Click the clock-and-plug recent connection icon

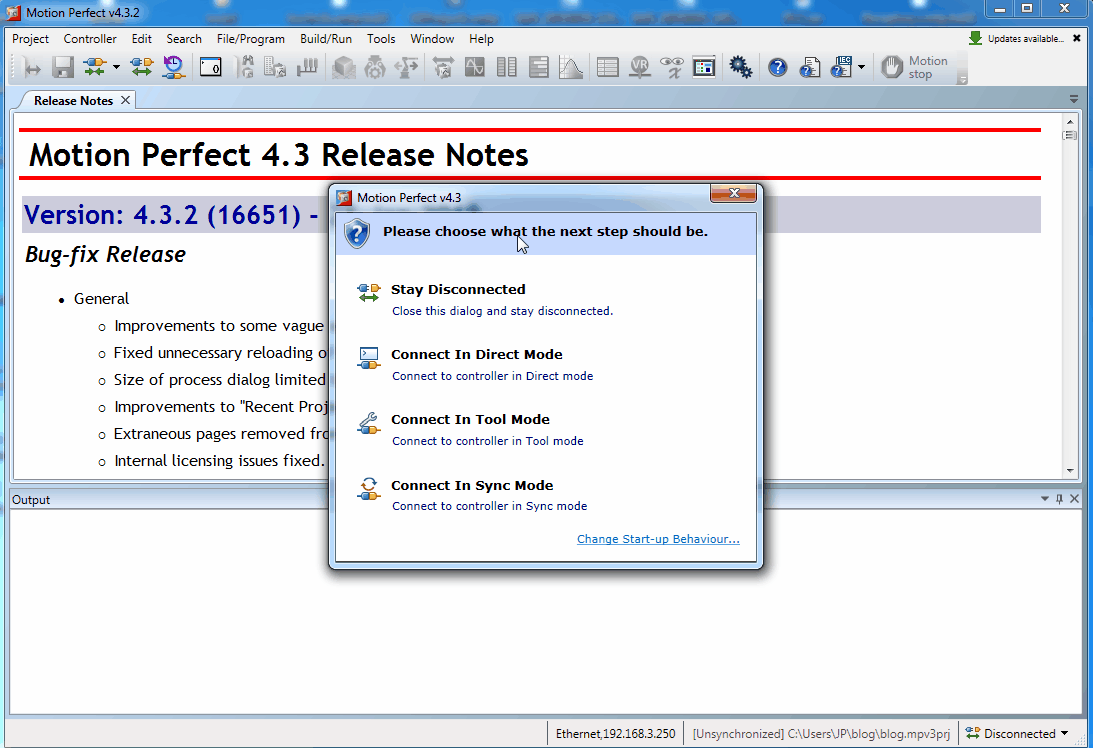click(174, 68)
